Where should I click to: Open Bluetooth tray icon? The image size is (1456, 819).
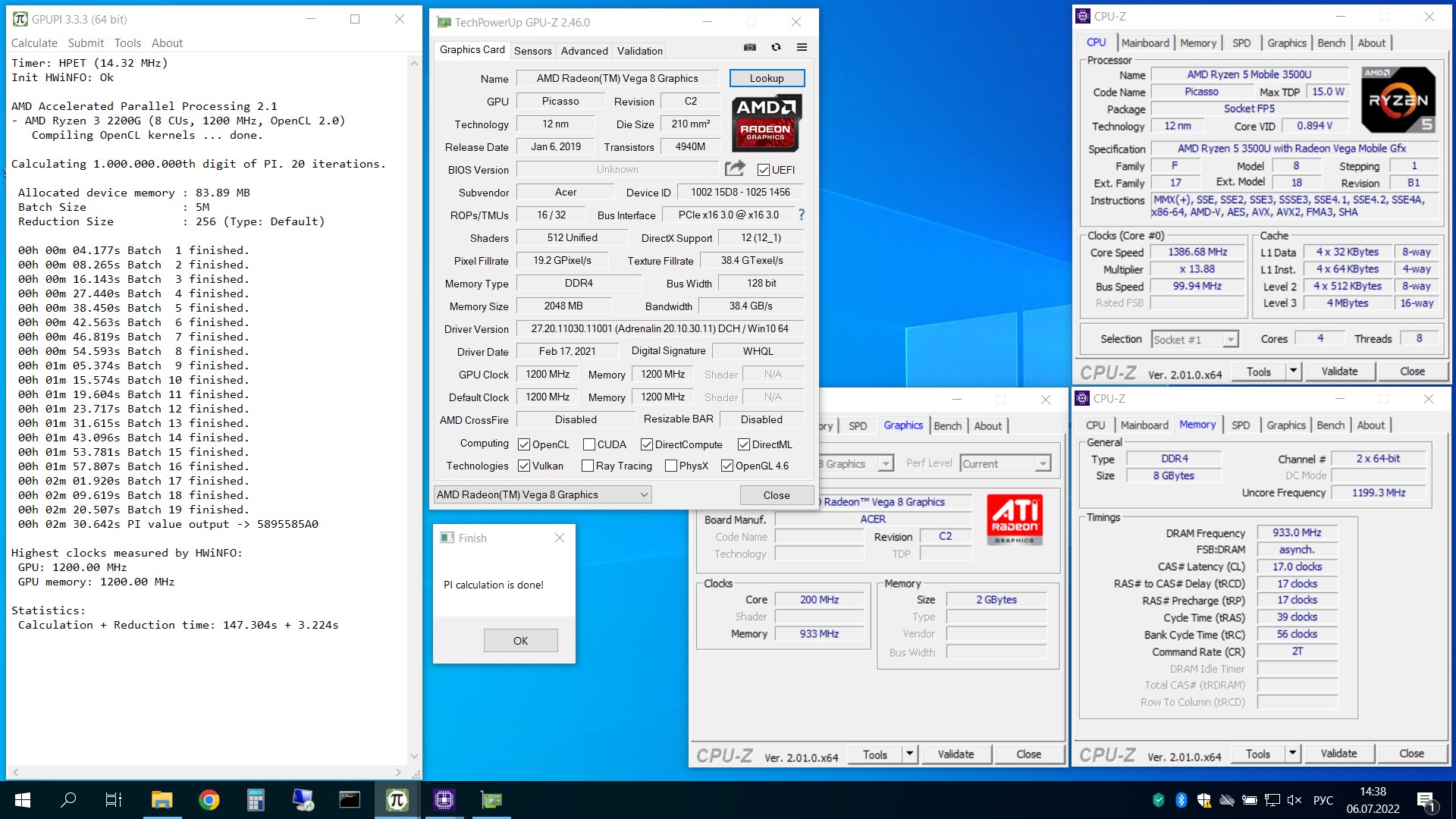1181,800
